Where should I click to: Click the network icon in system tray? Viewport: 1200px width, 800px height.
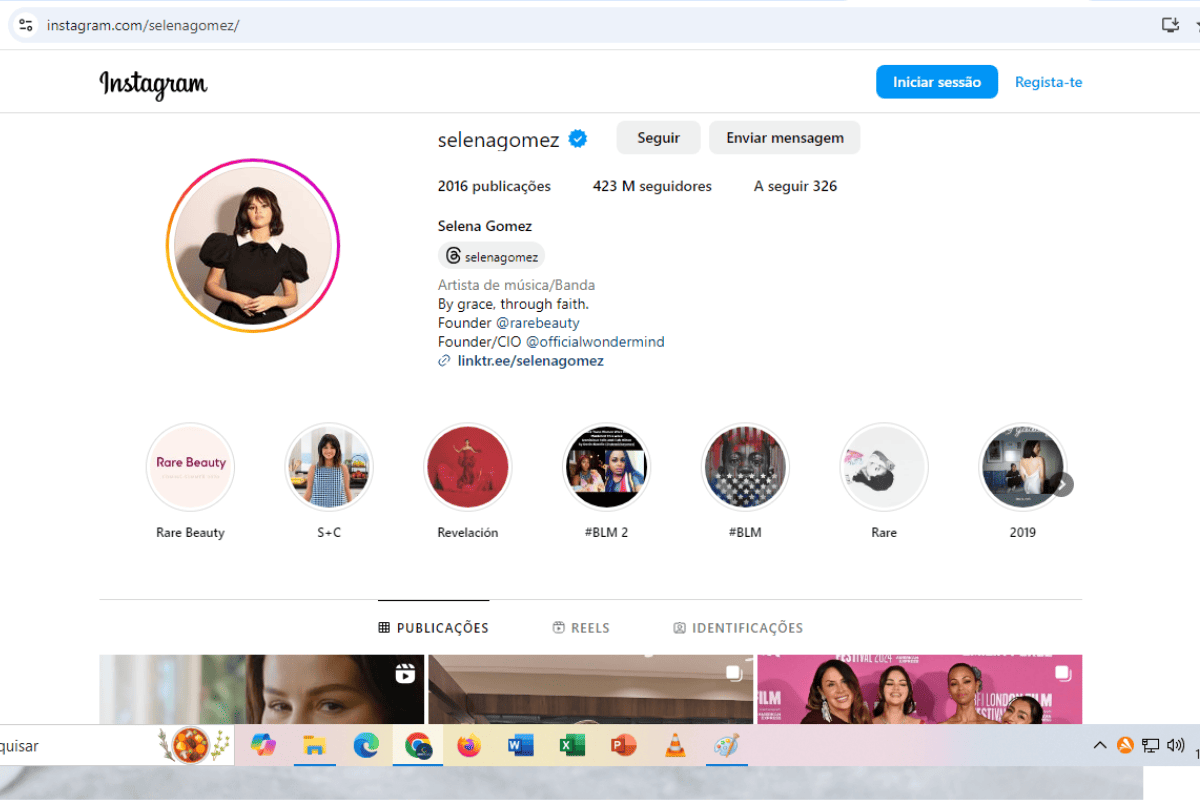coord(1150,745)
